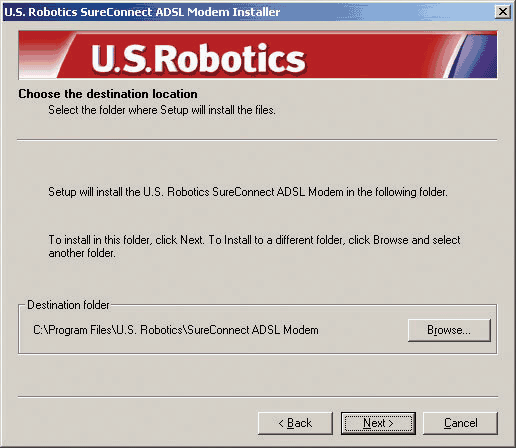This screenshot has height=448, width=516.
Task: Go to previous step with Back button
Action: click(295, 423)
